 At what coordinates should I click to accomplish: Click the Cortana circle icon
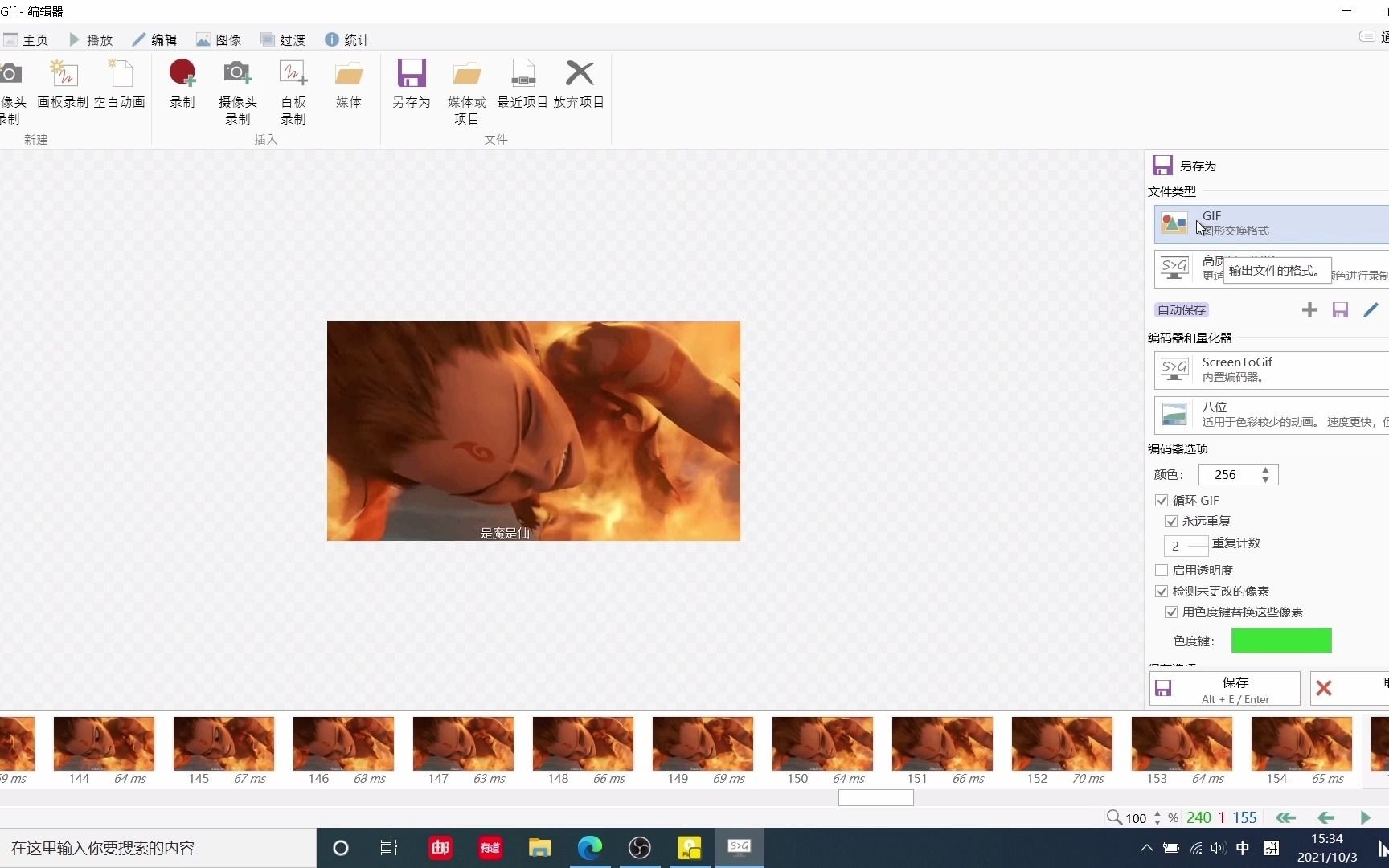coord(341,848)
